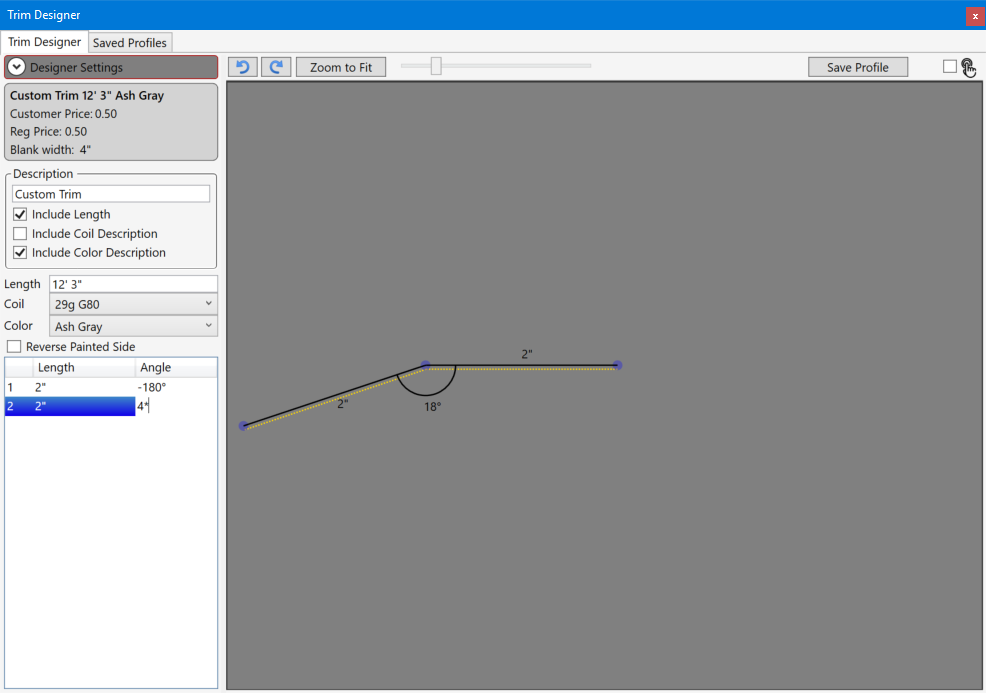
Task: Collapse the Designer Settings chevron icon
Action: point(17,67)
